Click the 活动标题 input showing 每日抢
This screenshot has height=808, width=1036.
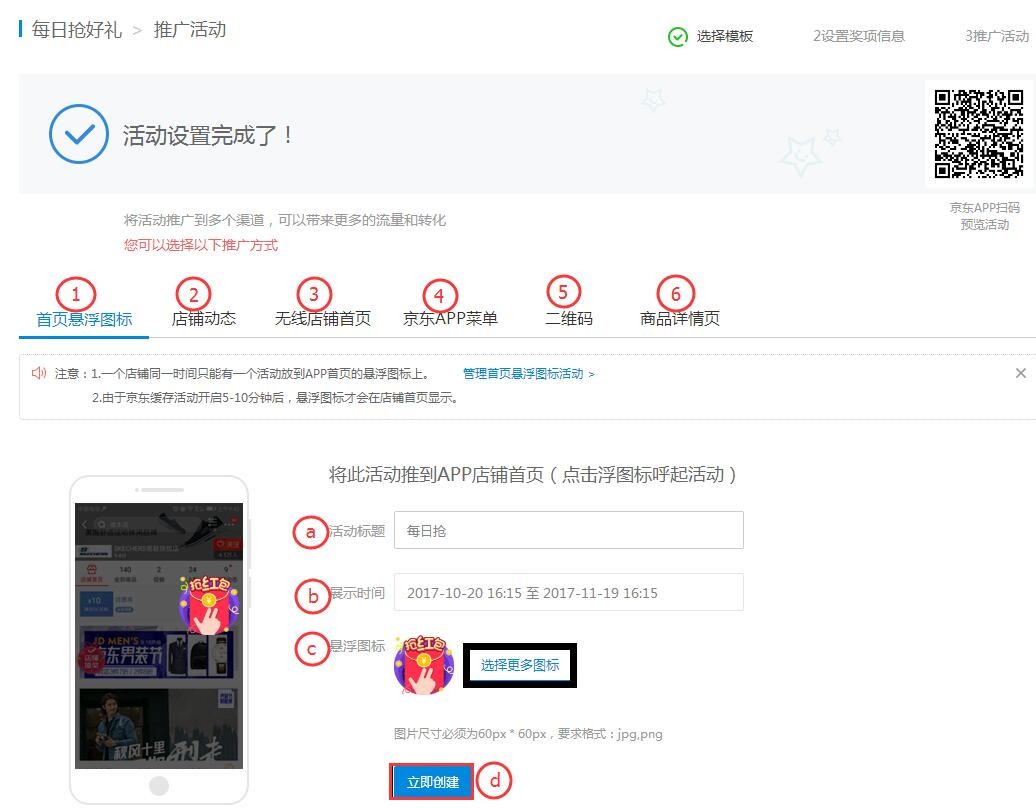(x=569, y=530)
